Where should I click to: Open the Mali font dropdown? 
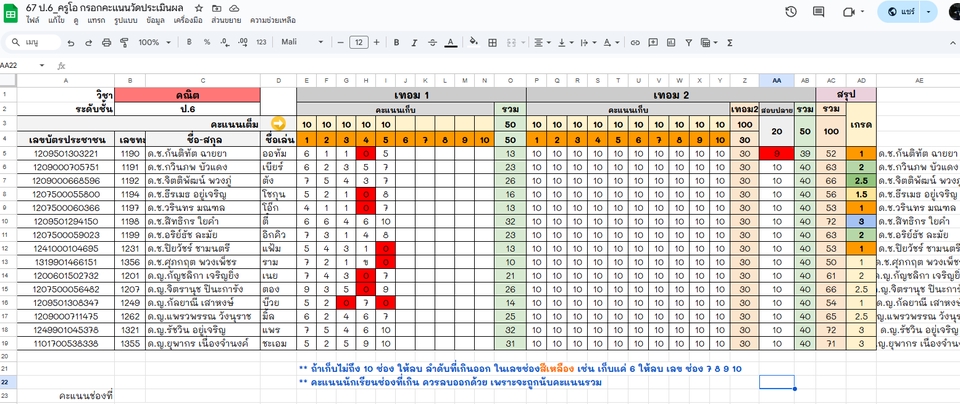302,42
